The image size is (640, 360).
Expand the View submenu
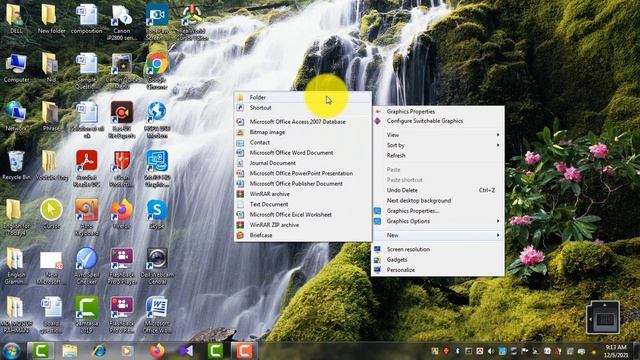pos(438,135)
